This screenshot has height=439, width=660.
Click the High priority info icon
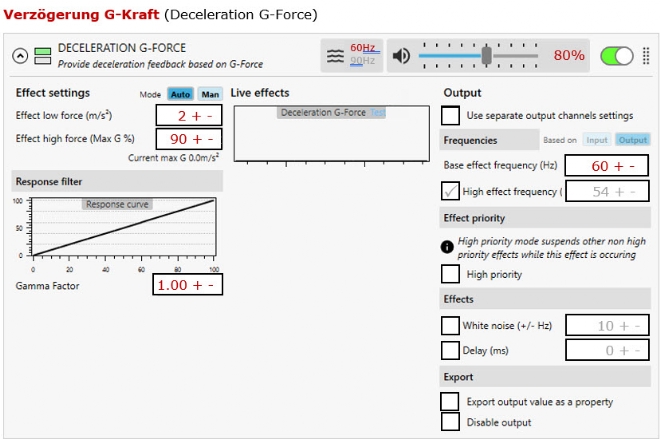(x=448, y=245)
